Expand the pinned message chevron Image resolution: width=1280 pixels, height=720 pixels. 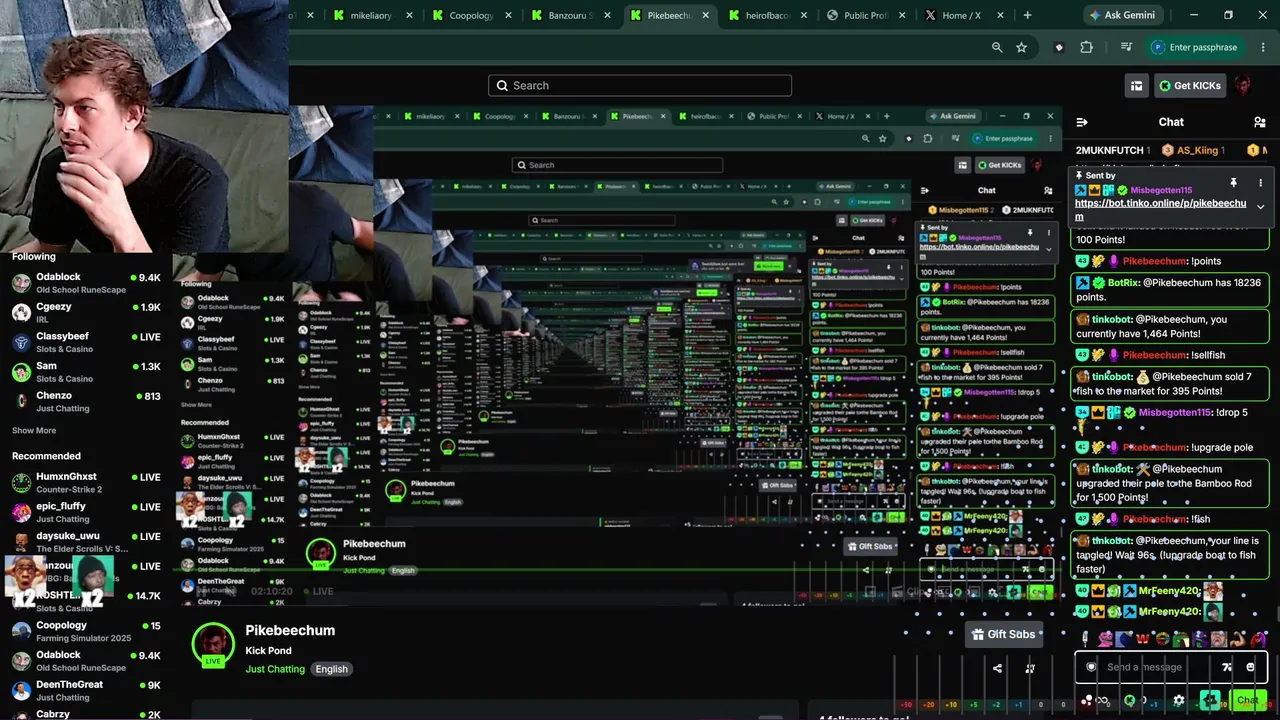pyautogui.click(x=1260, y=207)
